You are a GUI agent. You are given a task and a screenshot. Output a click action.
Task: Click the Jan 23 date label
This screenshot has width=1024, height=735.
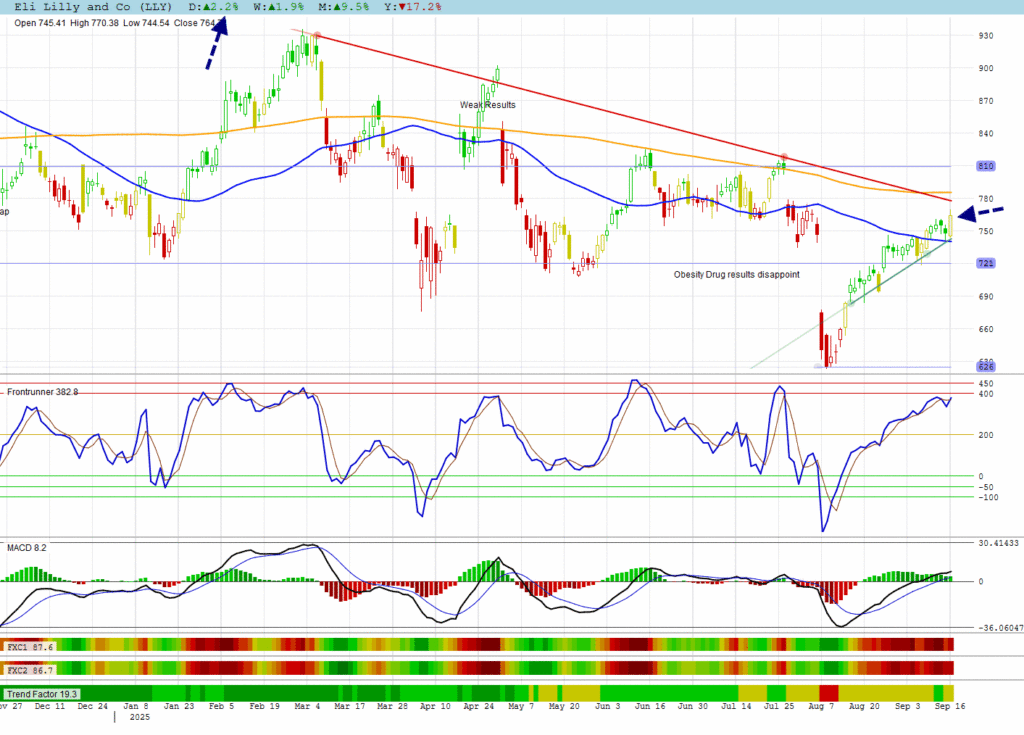click(179, 706)
